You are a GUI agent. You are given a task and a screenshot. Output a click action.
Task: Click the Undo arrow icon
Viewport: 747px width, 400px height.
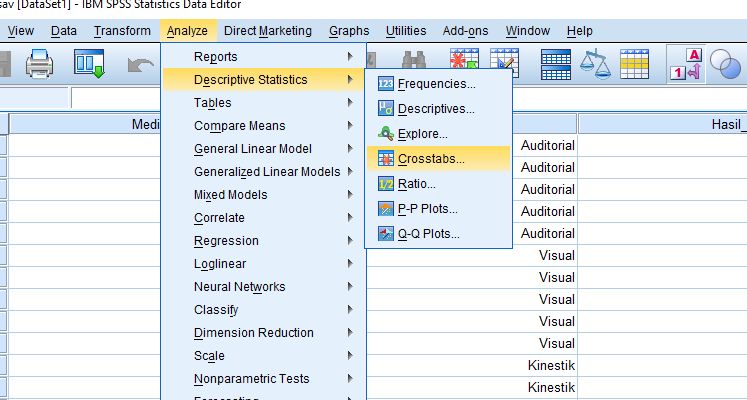(139, 66)
